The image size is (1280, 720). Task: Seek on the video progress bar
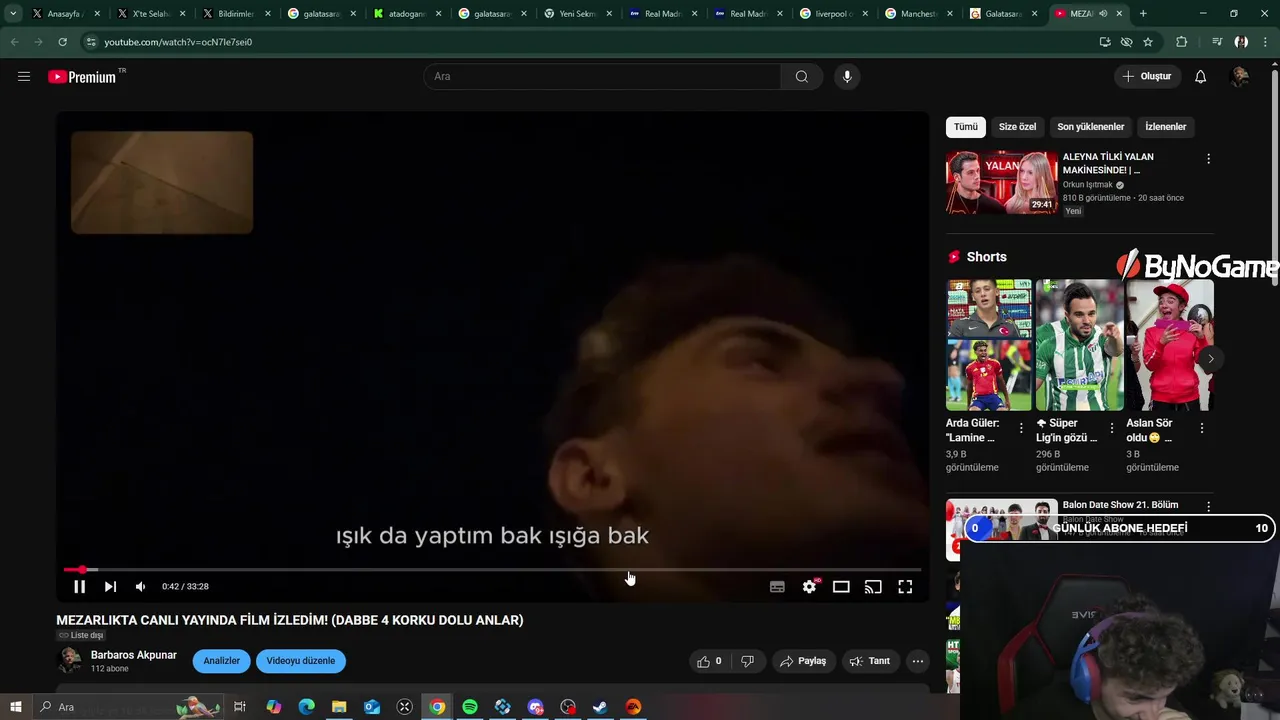point(492,570)
